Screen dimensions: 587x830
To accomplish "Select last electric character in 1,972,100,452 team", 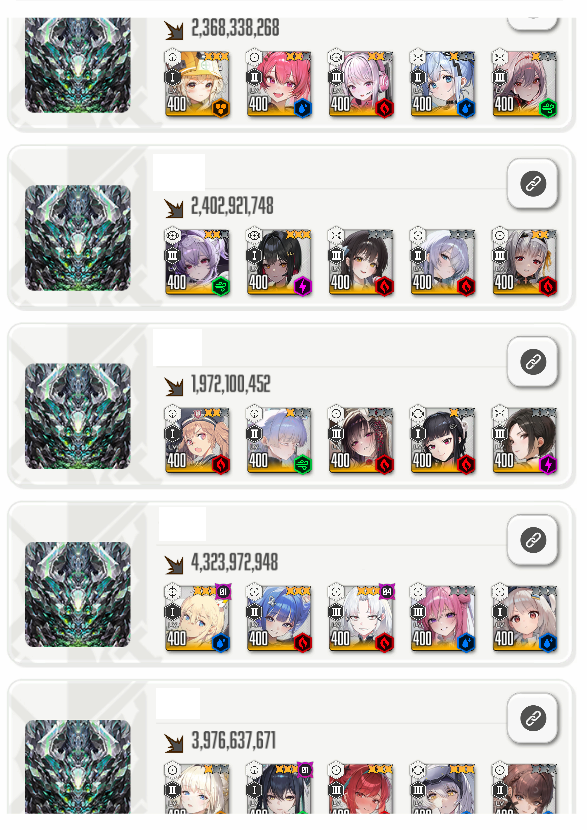I will pos(525,440).
